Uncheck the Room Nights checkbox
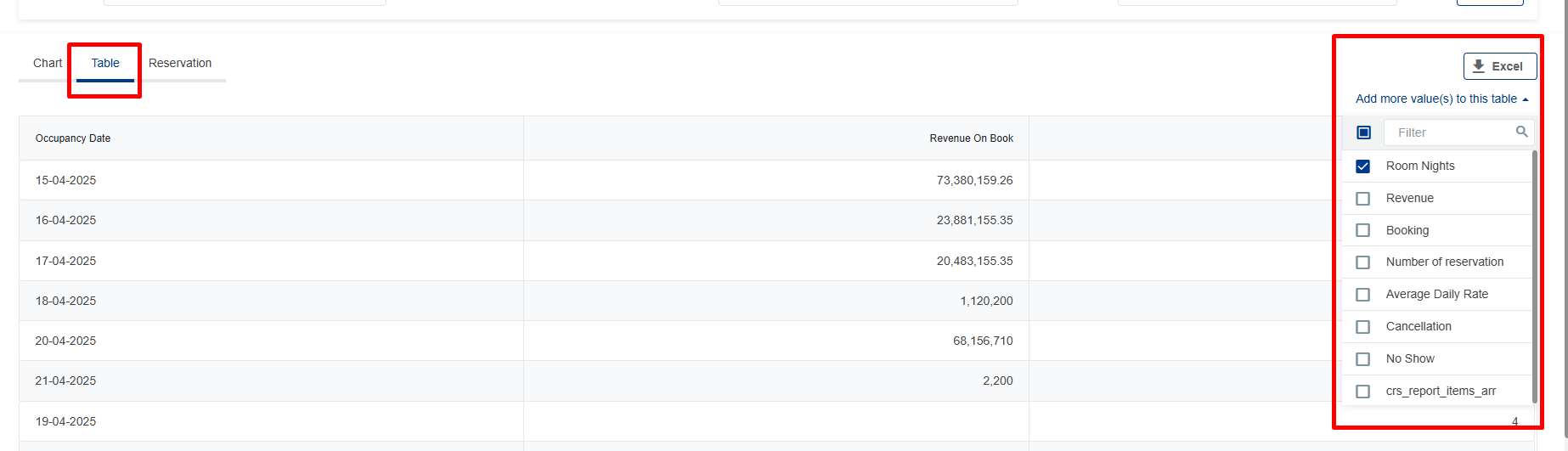Screen dimensions: 1568x451 tap(1363, 166)
